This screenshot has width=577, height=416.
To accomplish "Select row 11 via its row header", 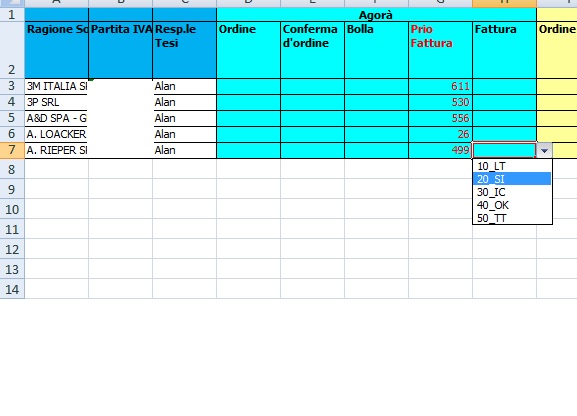I will tap(12, 229).
